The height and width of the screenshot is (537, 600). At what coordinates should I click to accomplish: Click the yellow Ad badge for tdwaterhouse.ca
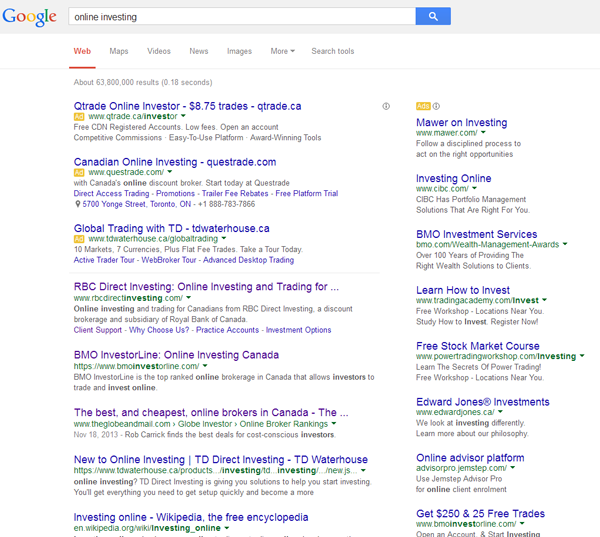click(79, 239)
